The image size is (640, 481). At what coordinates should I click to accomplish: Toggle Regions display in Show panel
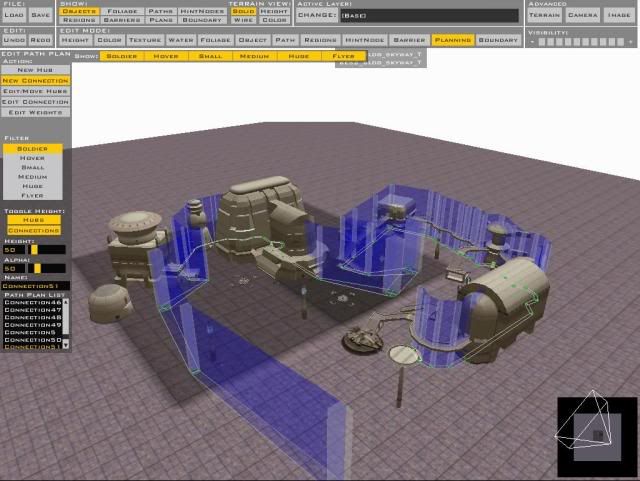(79, 20)
